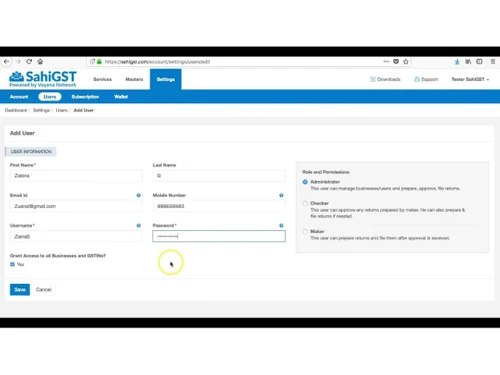Click the Cancel button

coord(44,290)
